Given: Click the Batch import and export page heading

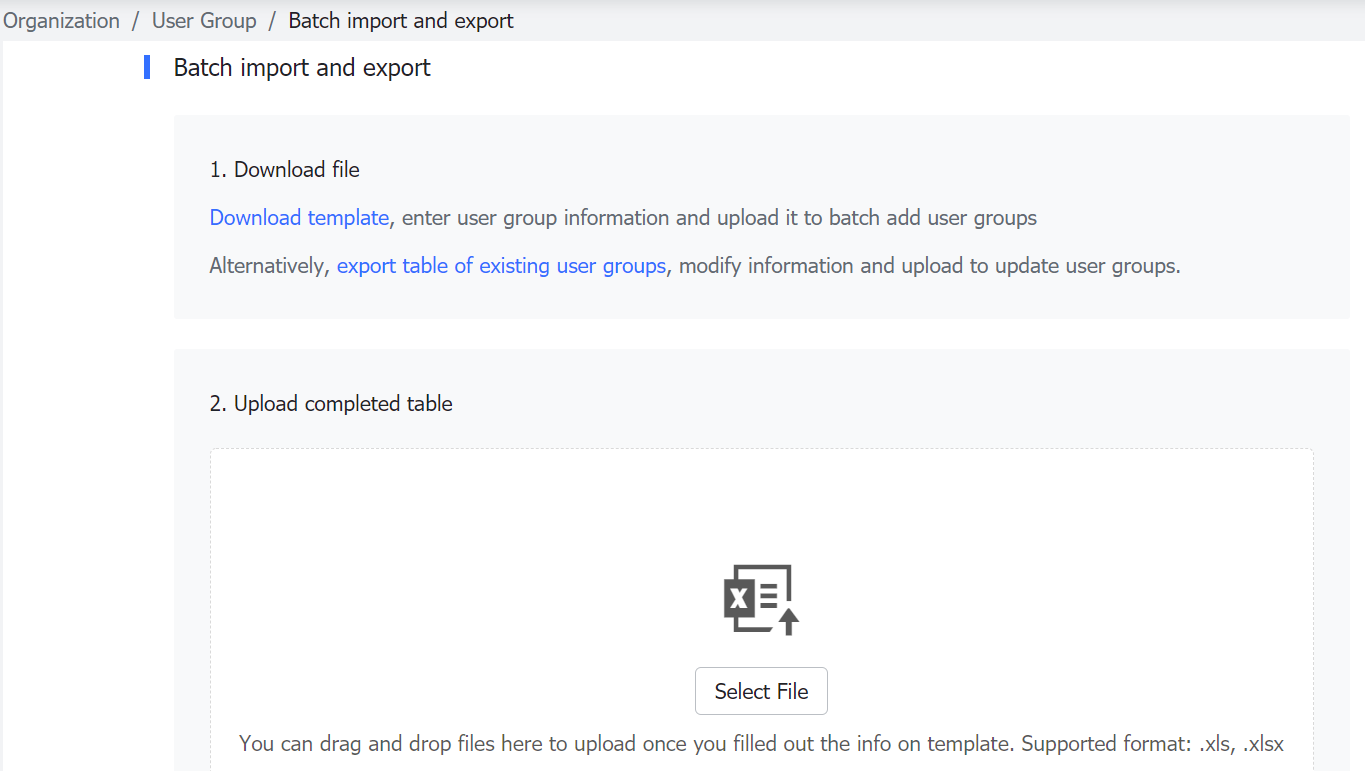Looking at the screenshot, I should [301, 67].
